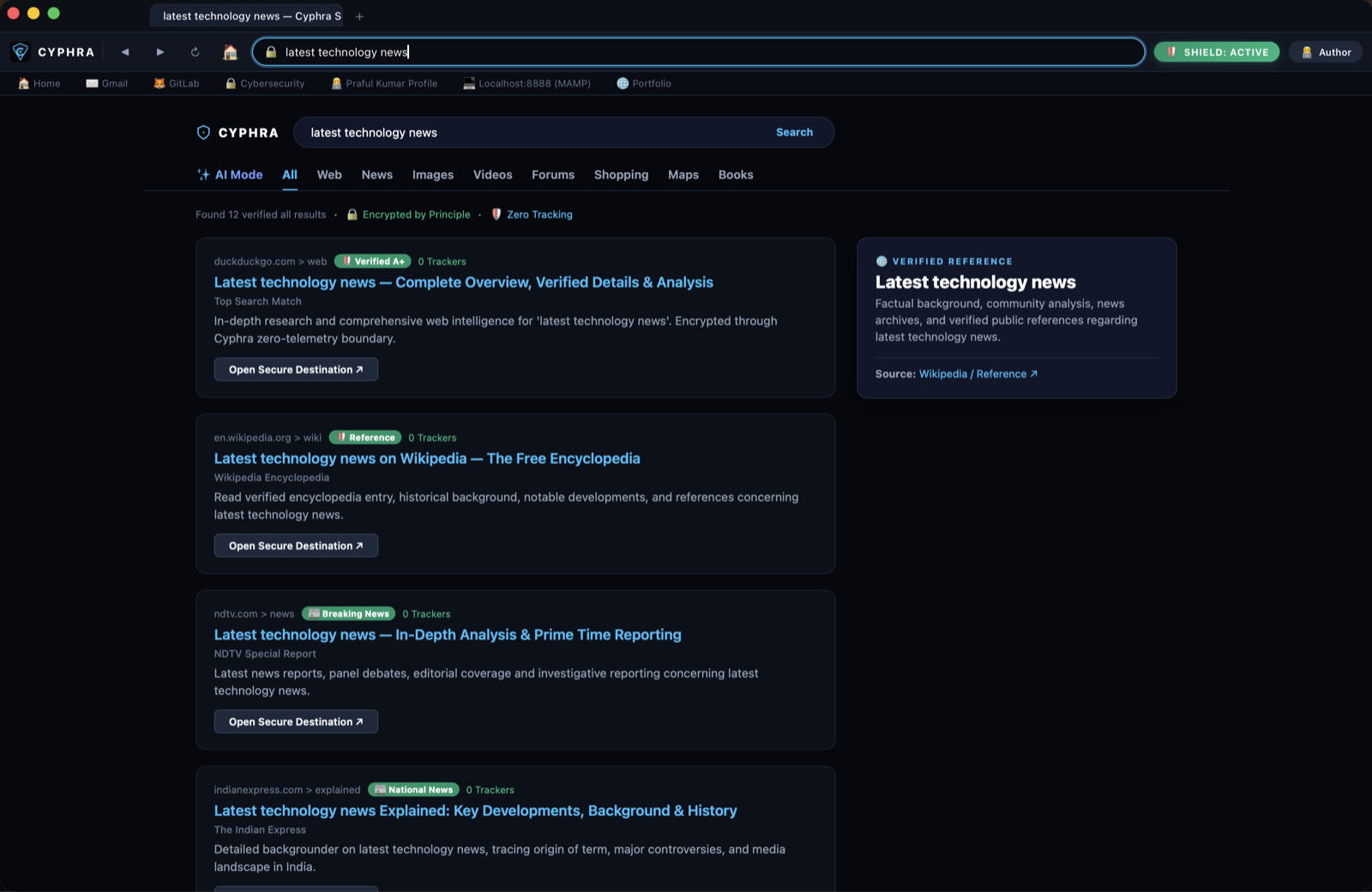Open Wikipedia / Reference source link
Image resolution: width=1372 pixels, height=892 pixels.
pos(978,374)
